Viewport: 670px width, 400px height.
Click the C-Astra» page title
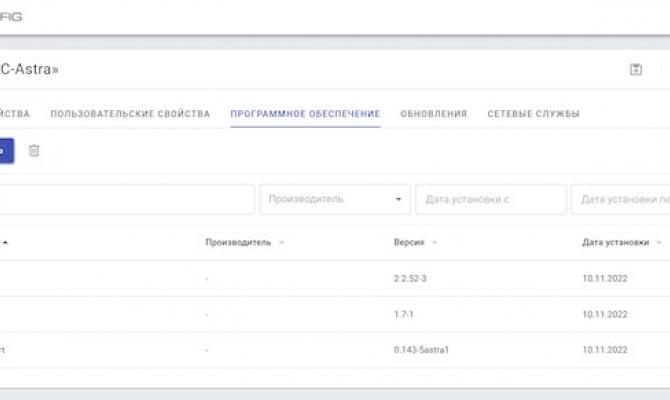click(x=29, y=69)
